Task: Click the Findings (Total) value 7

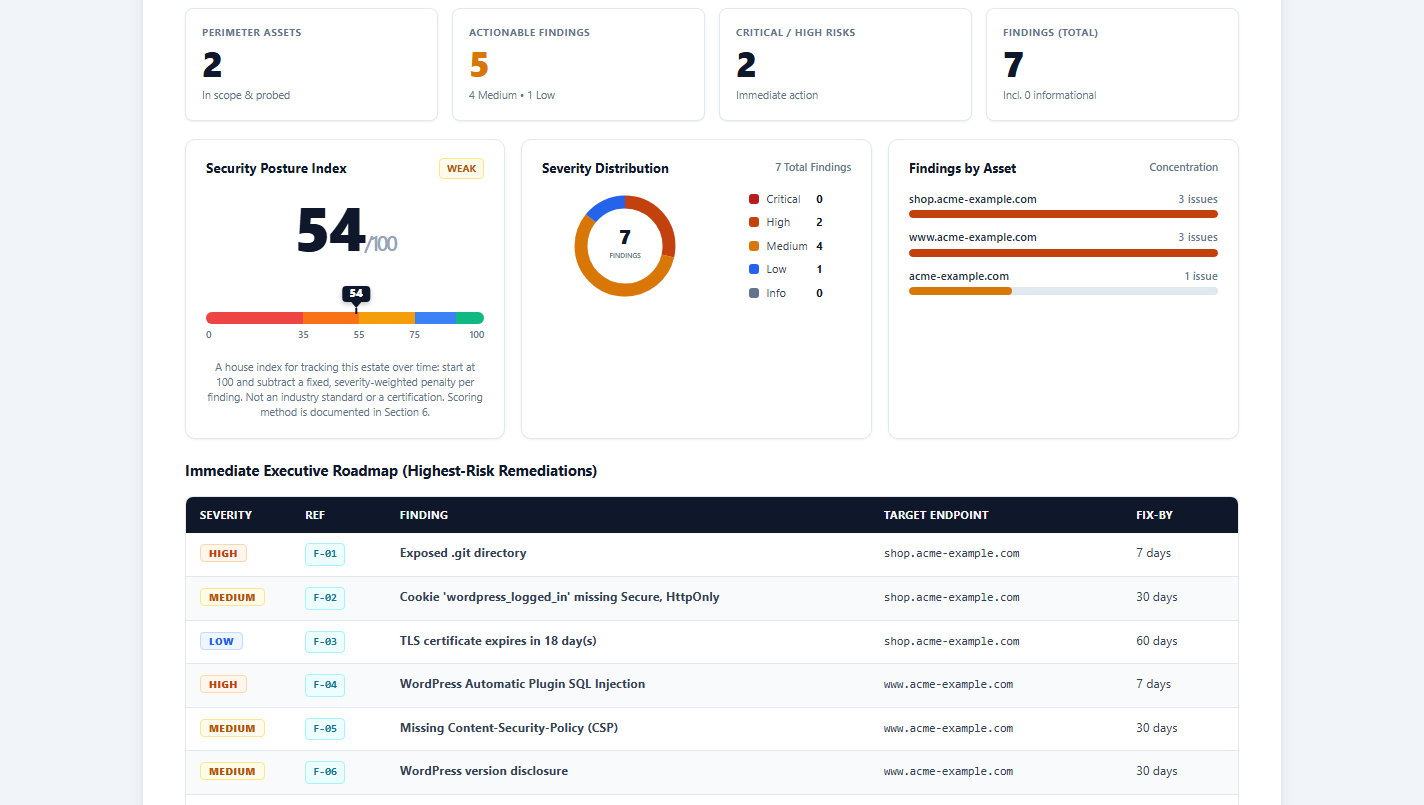Action: [1013, 65]
